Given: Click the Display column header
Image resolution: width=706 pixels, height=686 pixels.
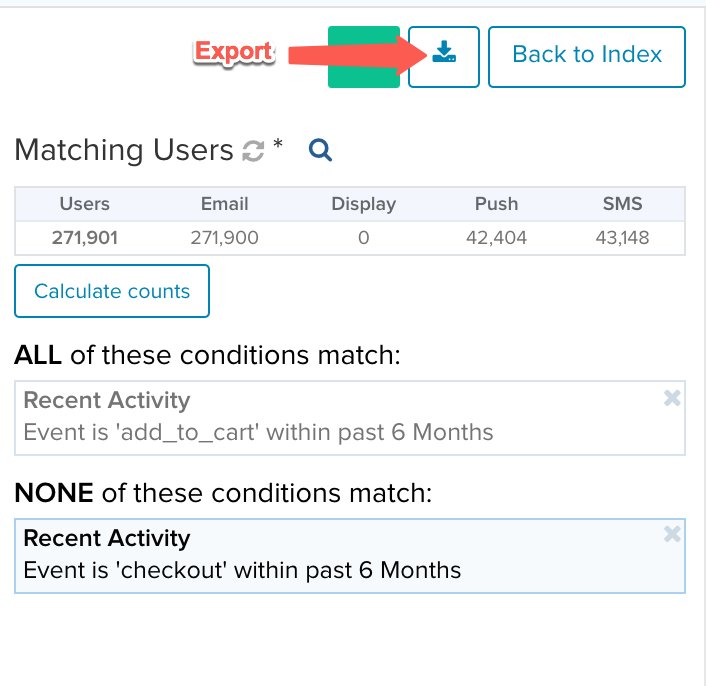Looking at the screenshot, I should (364, 204).
